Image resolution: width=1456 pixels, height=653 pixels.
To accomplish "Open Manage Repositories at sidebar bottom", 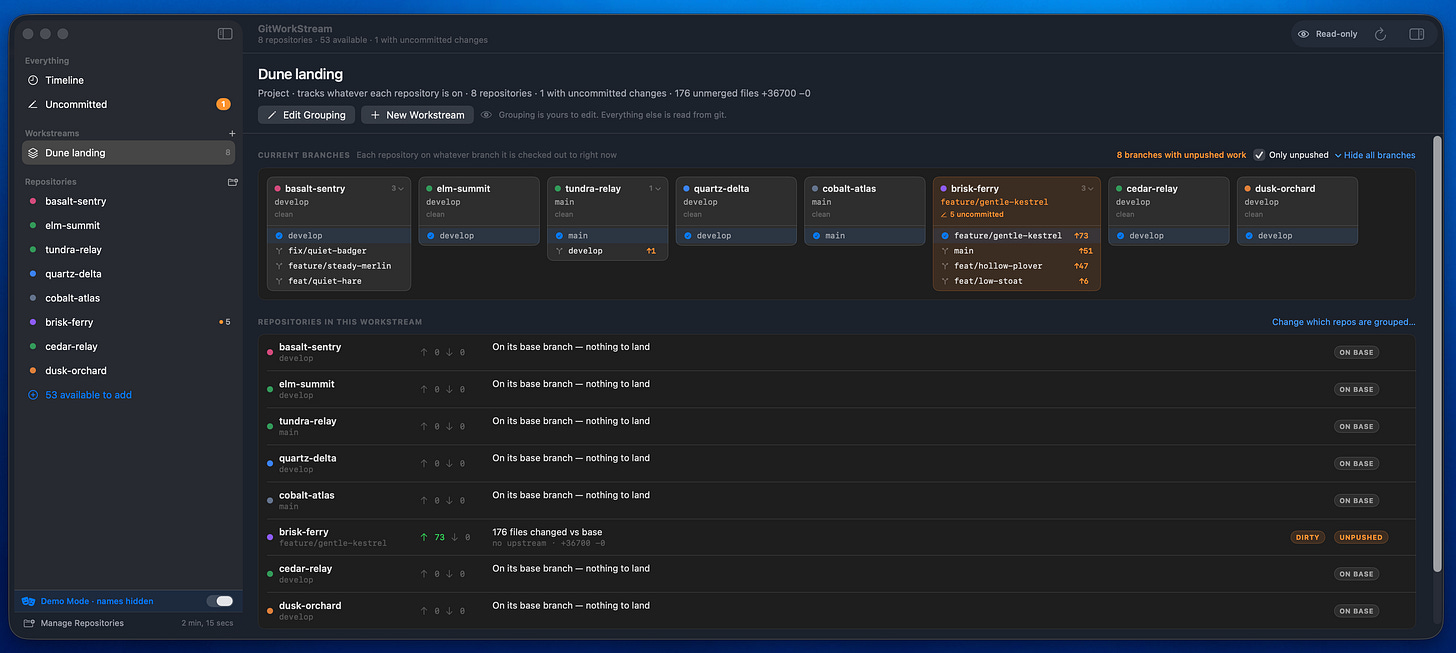I will click(82, 623).
